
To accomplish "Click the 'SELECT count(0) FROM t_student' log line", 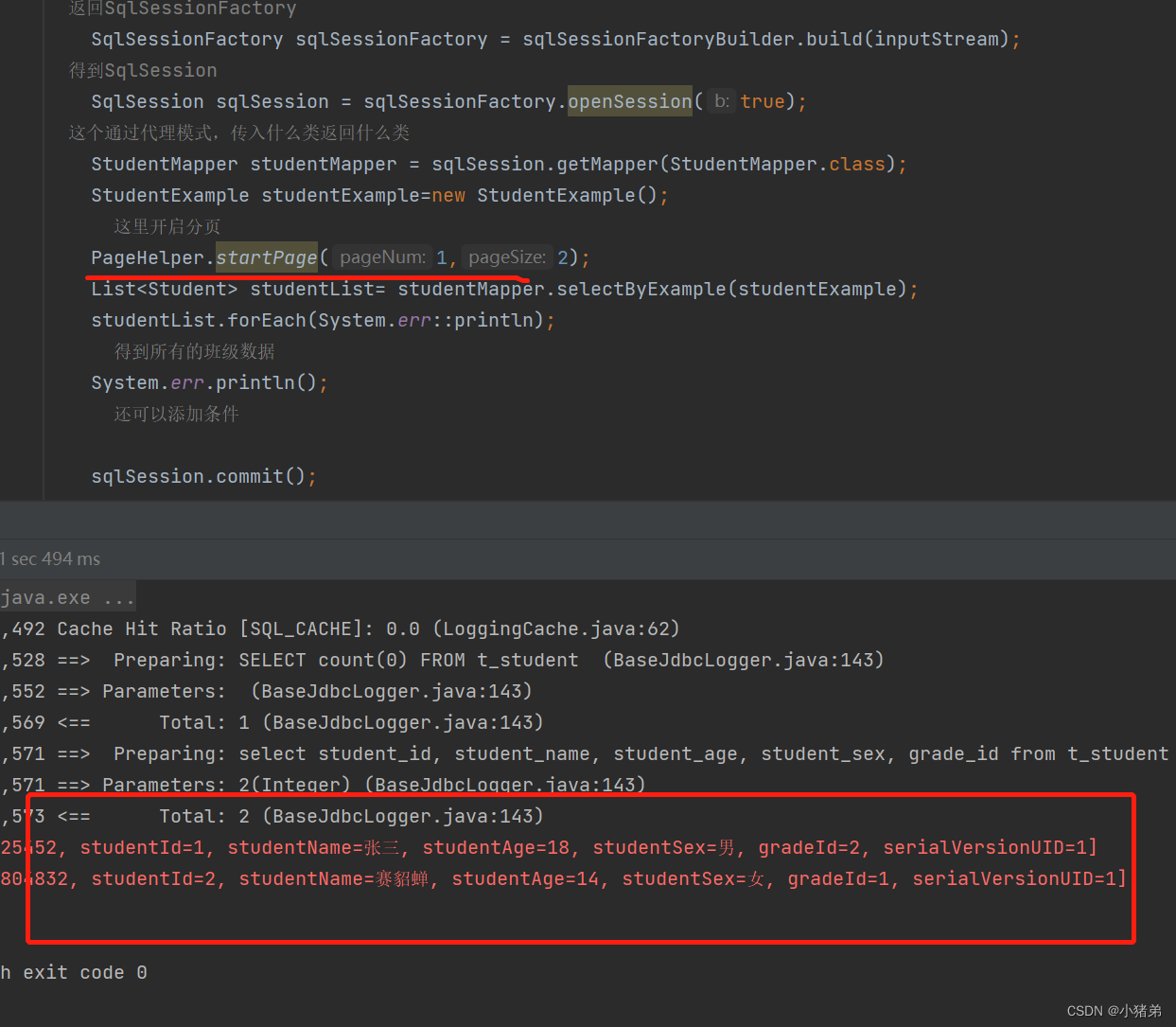I will pos(442,660).
